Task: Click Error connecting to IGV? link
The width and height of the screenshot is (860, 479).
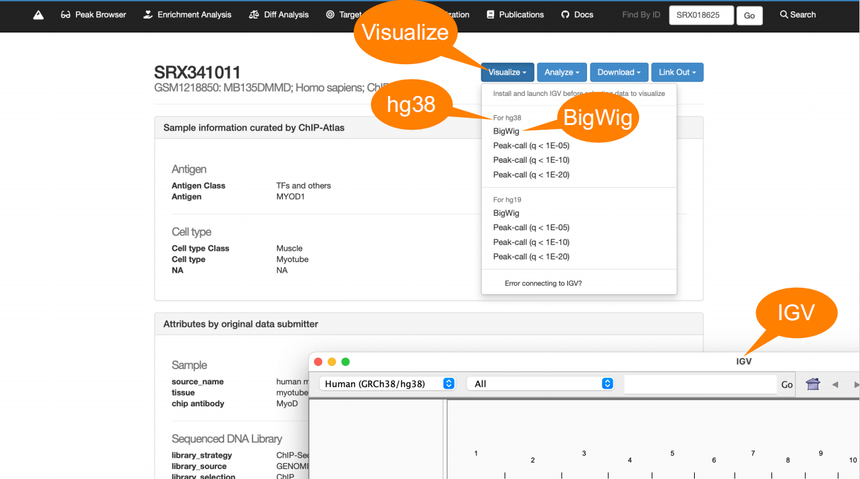Action: (543, 283)
